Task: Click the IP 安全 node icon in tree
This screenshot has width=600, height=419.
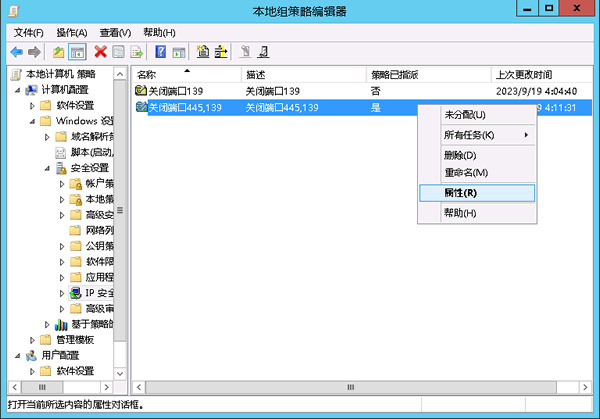Action: tap(75, 293)
